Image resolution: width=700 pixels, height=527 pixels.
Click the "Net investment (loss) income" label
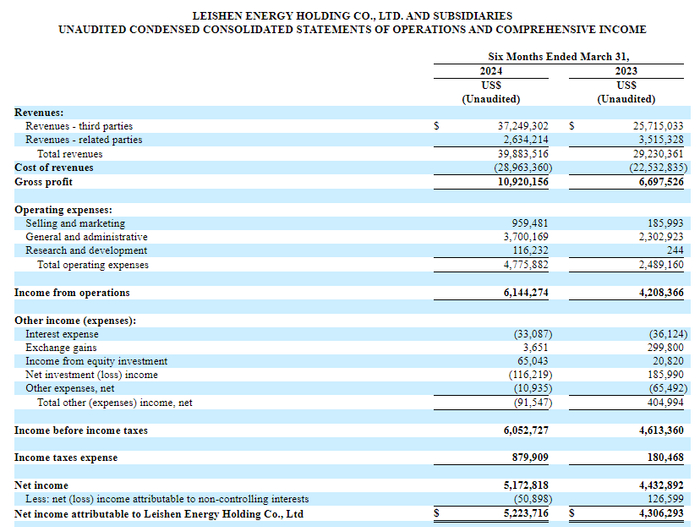click(92, 375)
